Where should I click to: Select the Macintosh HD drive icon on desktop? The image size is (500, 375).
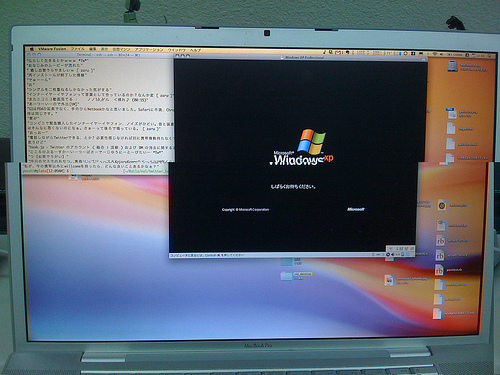point(452,66)
